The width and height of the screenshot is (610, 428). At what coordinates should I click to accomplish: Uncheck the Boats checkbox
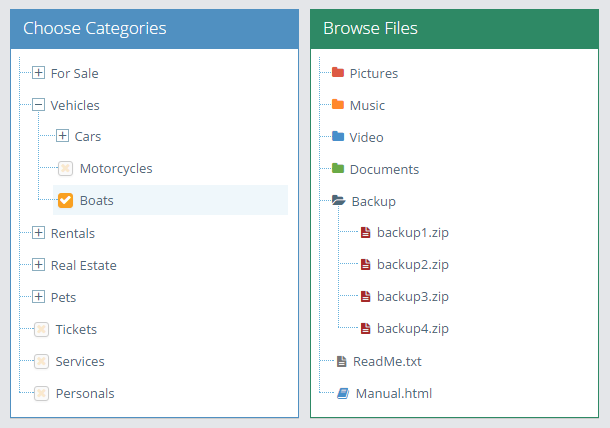[x=65, y=200]
